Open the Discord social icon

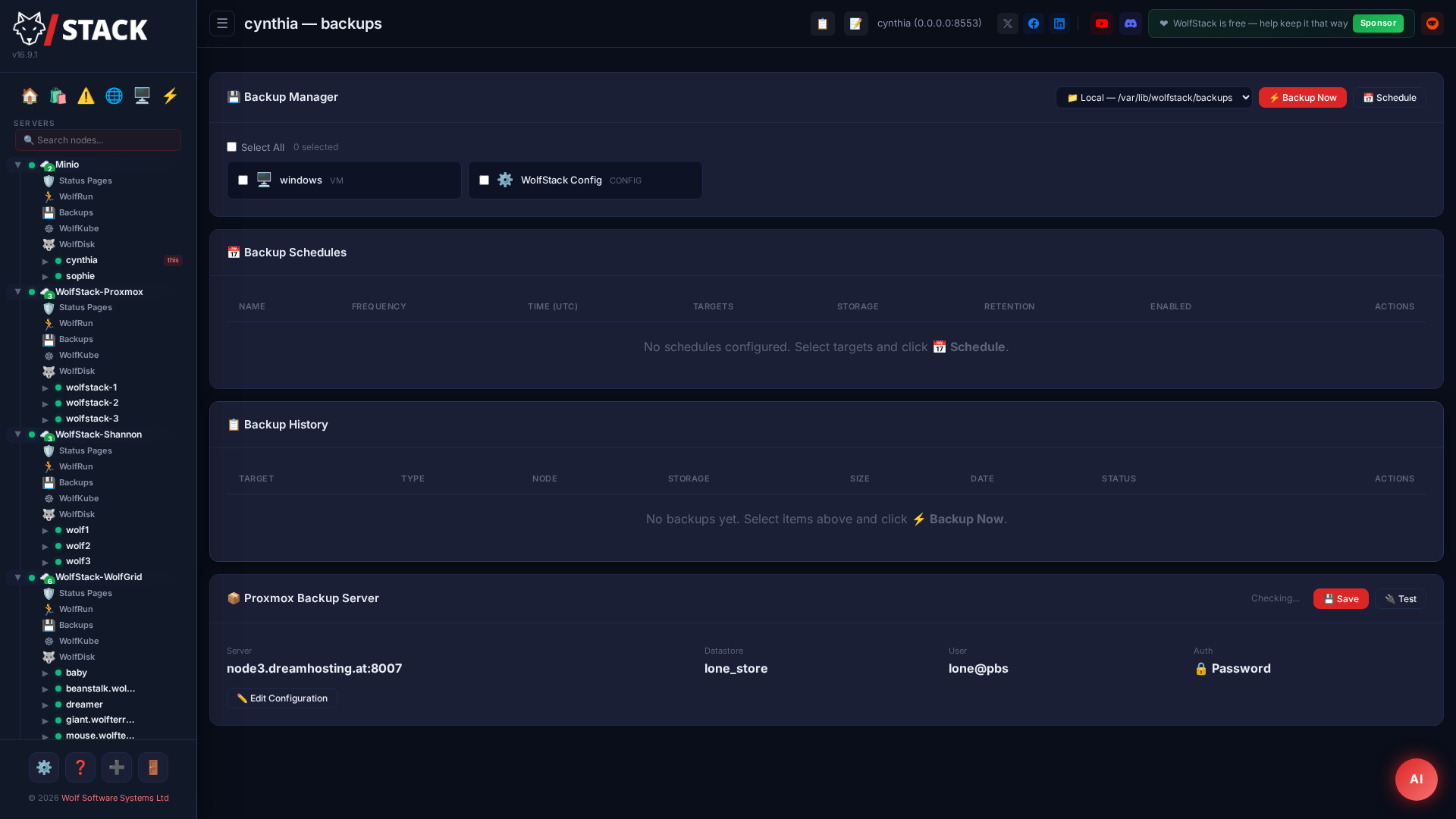(1131, 24)
